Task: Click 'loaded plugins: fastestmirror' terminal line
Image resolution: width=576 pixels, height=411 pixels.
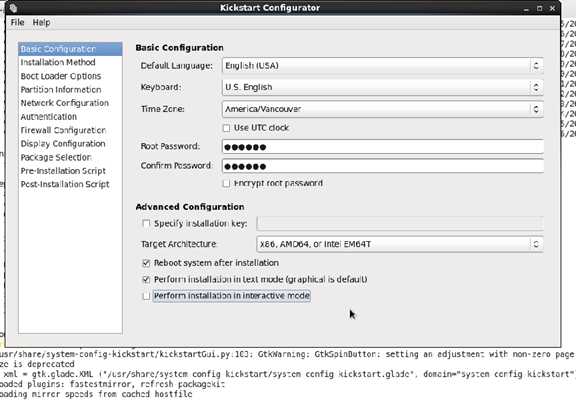Action: pos(112,384)
